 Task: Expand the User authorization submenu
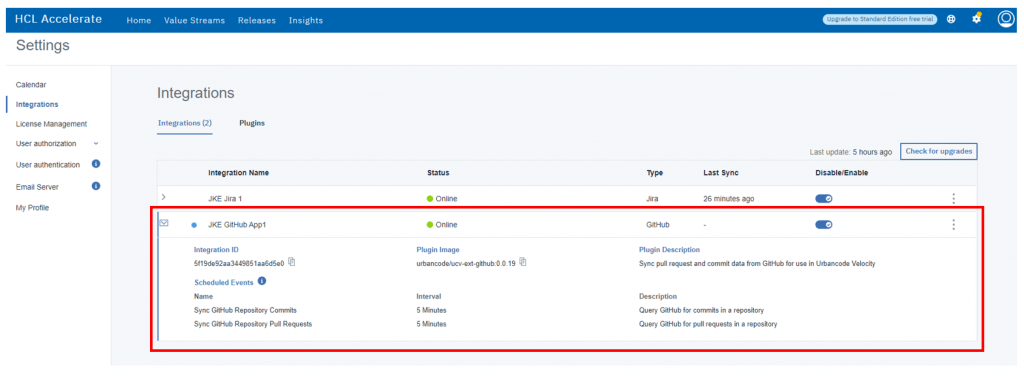click(x=96, y=143)
